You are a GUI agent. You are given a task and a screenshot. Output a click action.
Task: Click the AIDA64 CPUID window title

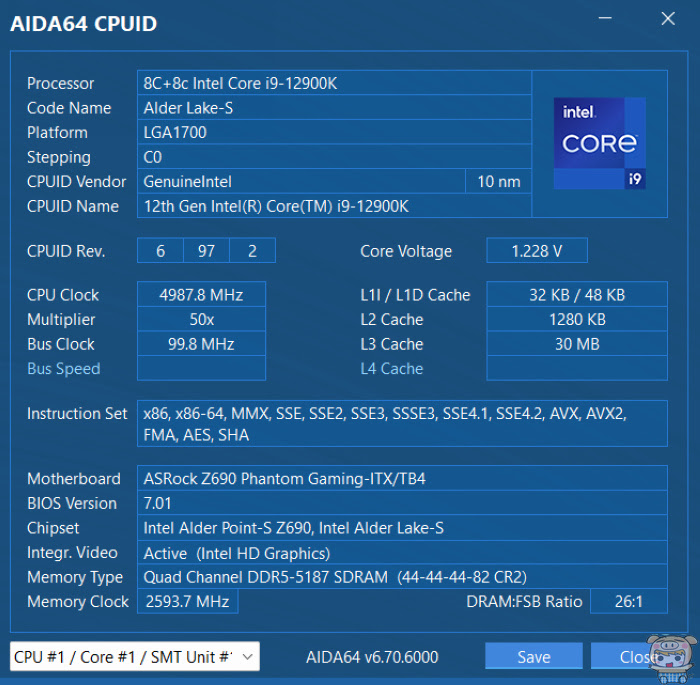coord(83,23)
